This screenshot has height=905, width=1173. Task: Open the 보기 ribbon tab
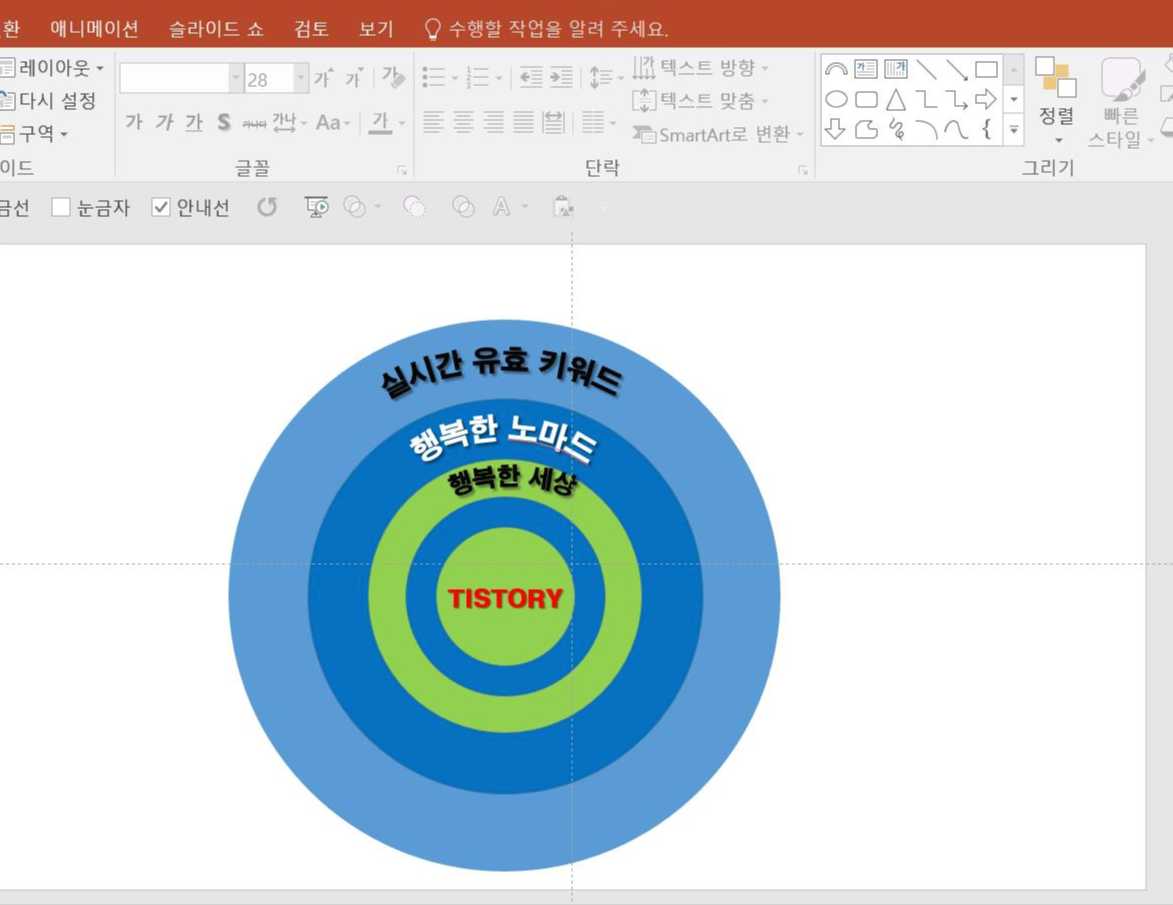point(376,28)
